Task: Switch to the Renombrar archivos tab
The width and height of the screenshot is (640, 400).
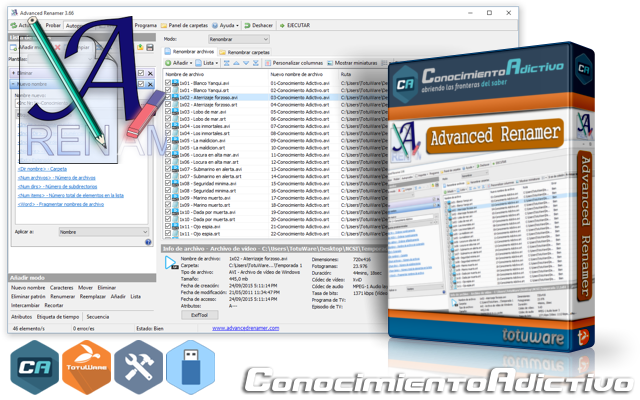Action: tap(189, 51)
